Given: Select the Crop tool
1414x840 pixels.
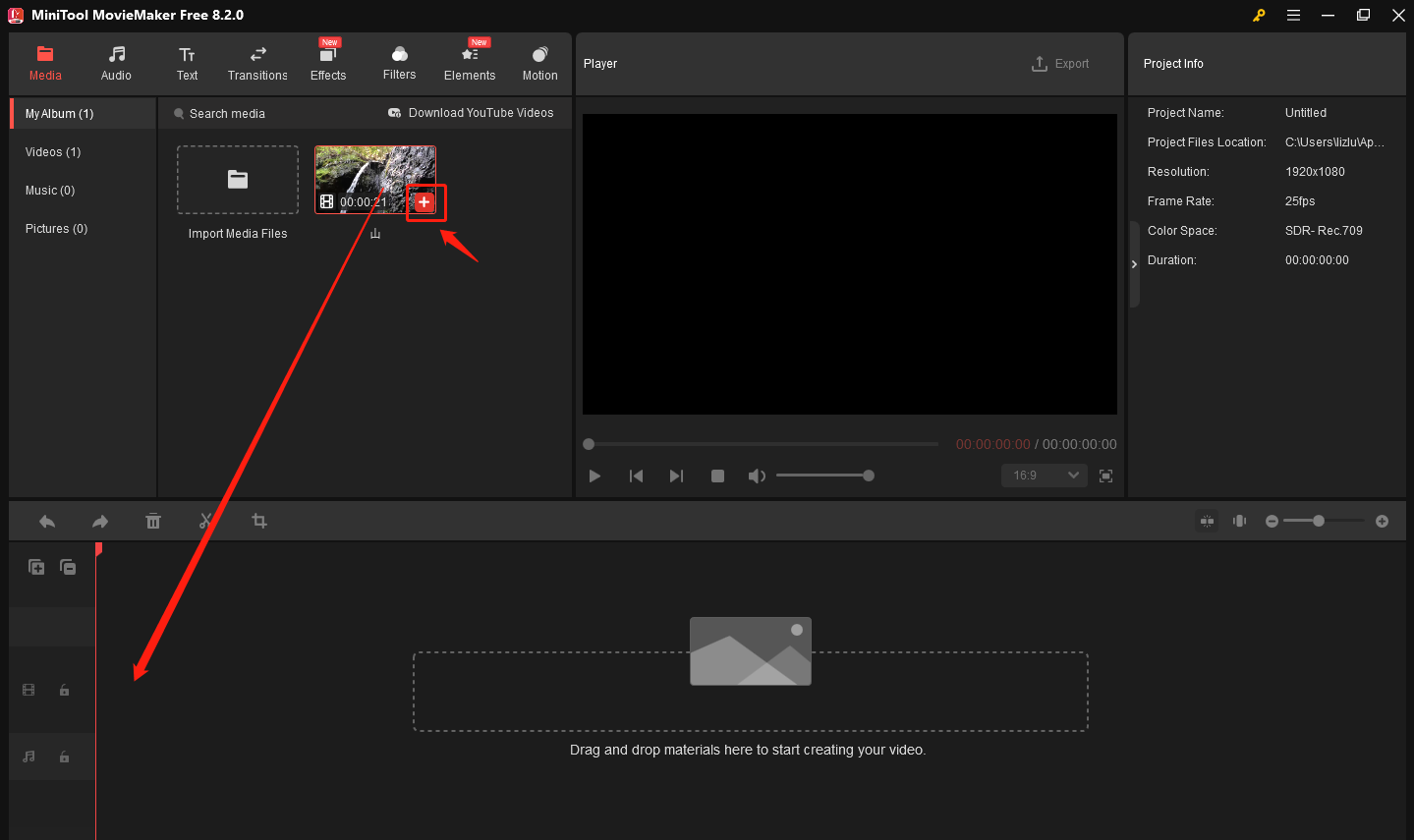Looking at the screenshot, I should coord(259,521).
